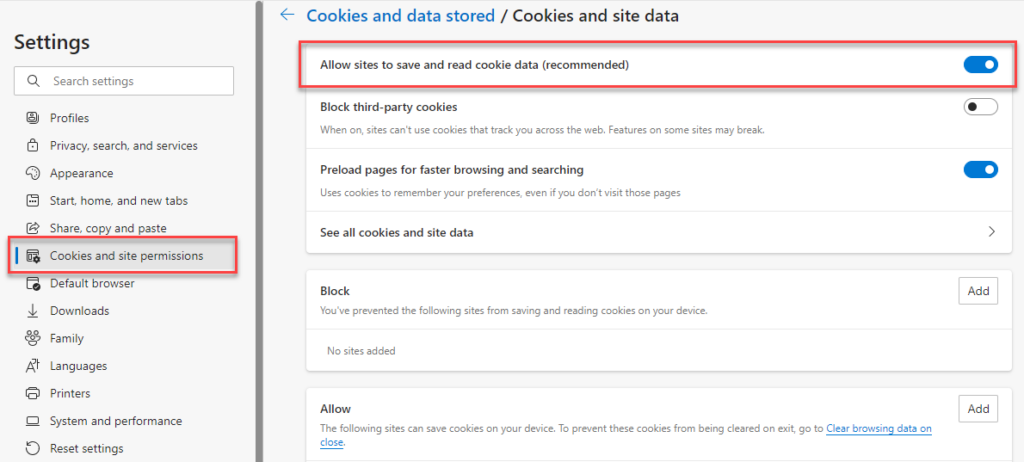Viewport: 1024px width, 462px height.
Task: Open Privacy, search, and services settings
Action: [124, 146]
